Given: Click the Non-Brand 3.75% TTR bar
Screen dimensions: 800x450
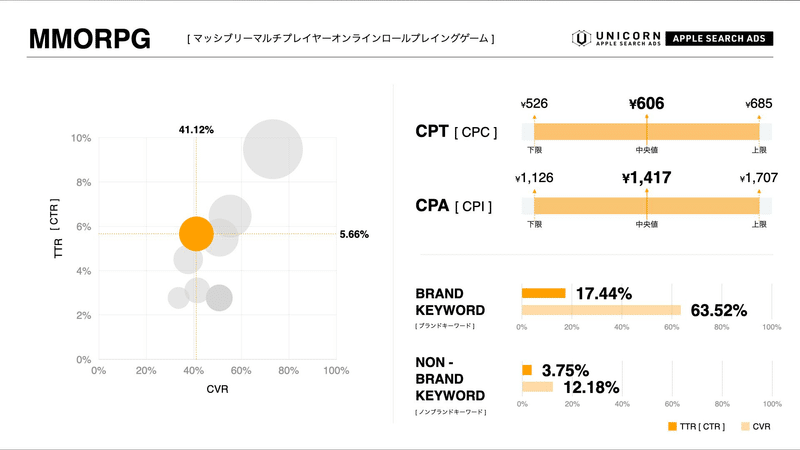Looking at the screenshot, I should point(527,370).
